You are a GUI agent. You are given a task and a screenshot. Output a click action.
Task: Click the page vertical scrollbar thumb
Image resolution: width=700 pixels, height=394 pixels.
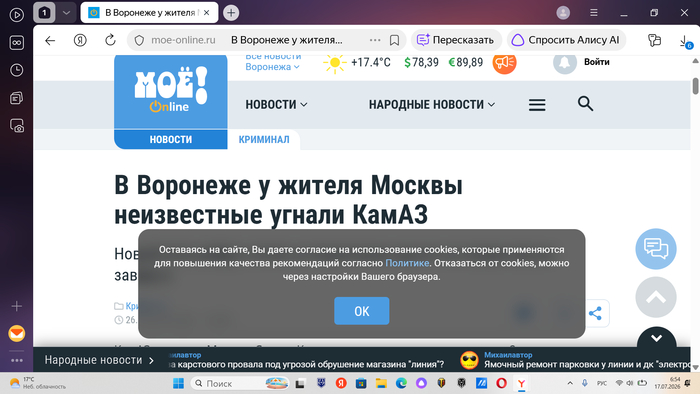click(x=695, y=86)
